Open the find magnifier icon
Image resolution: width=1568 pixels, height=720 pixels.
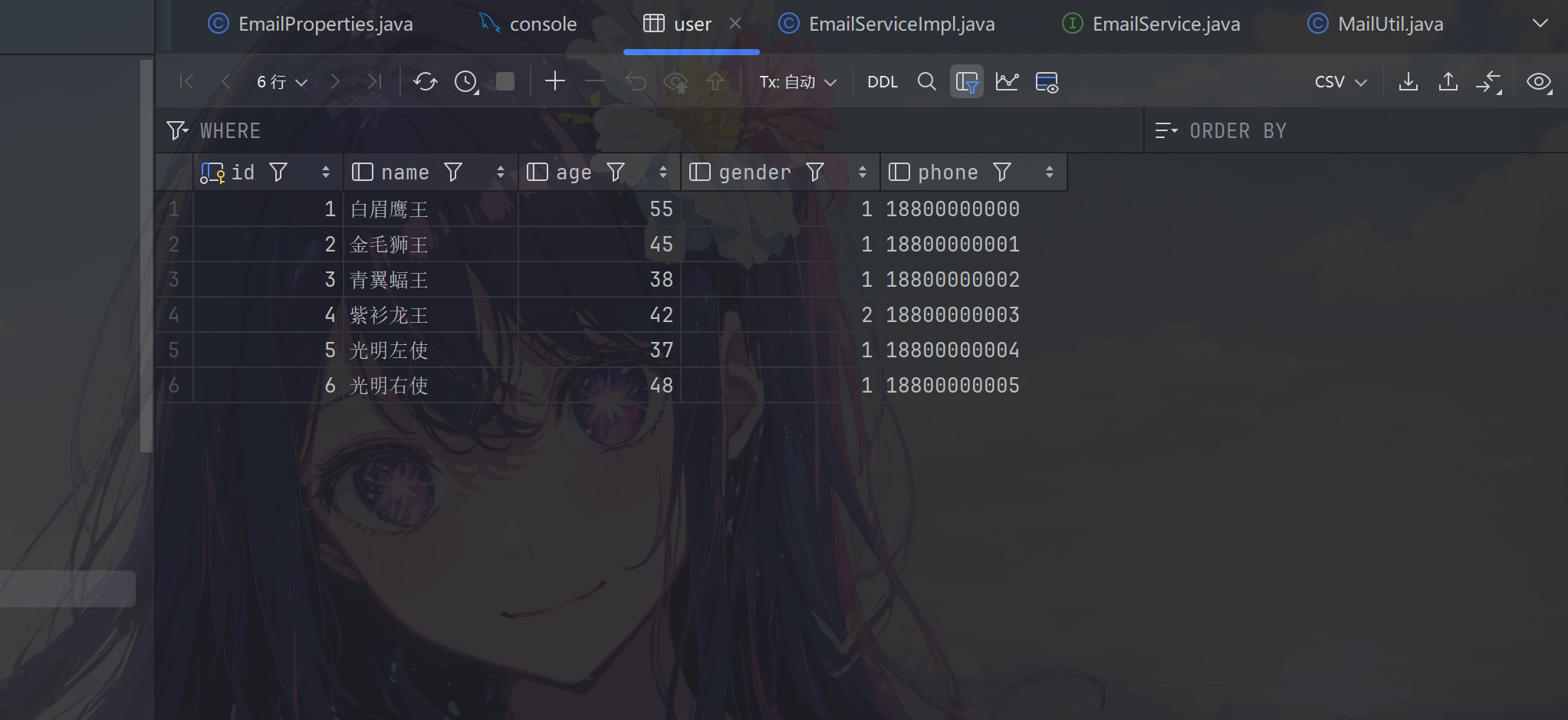click(x=927, y=81)
